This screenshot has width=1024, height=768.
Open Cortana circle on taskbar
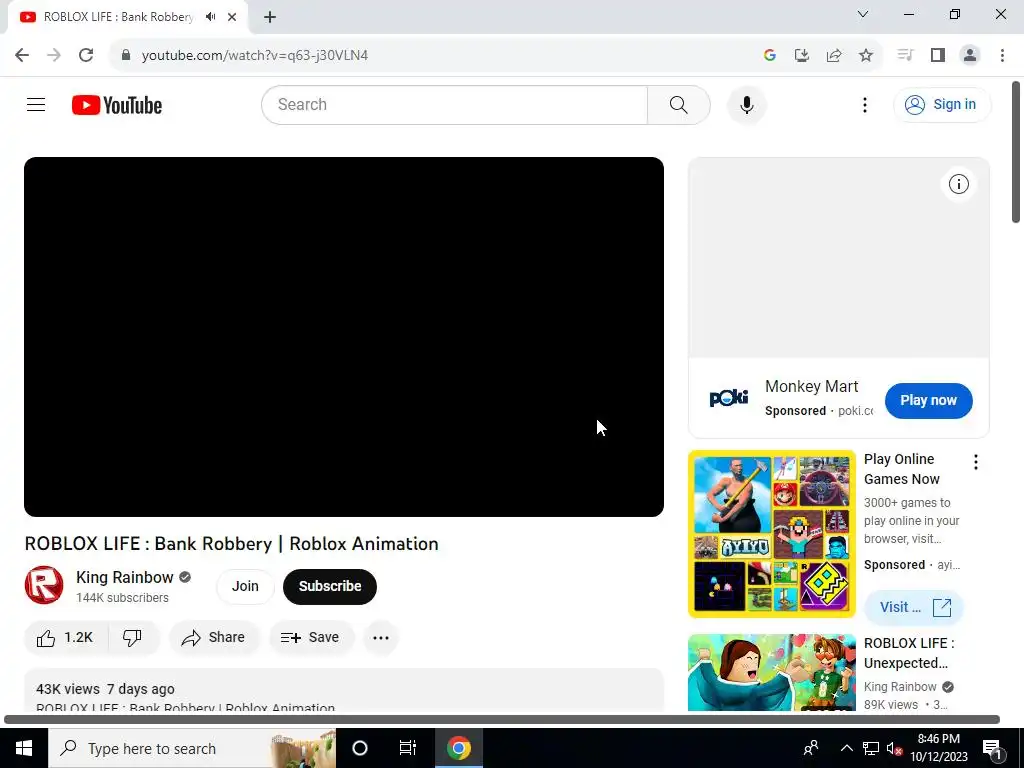(360, 748)
